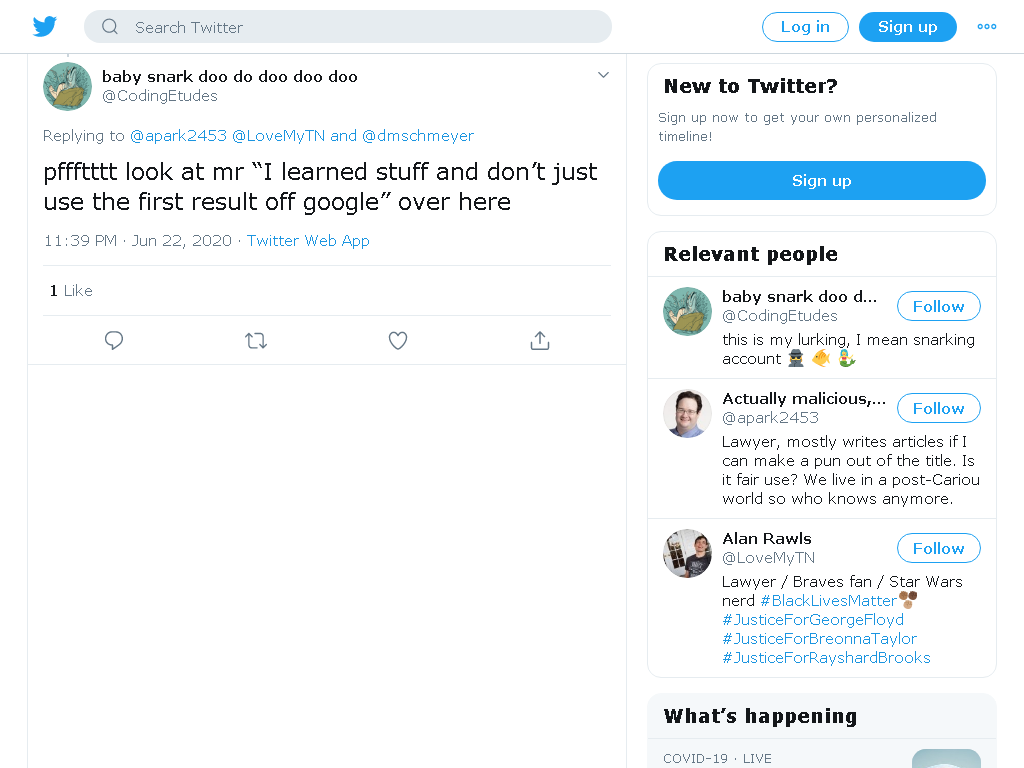Screen dimensions: 1024x768
Task: Share the tweet via upload icon
Action: pos(540,340)
